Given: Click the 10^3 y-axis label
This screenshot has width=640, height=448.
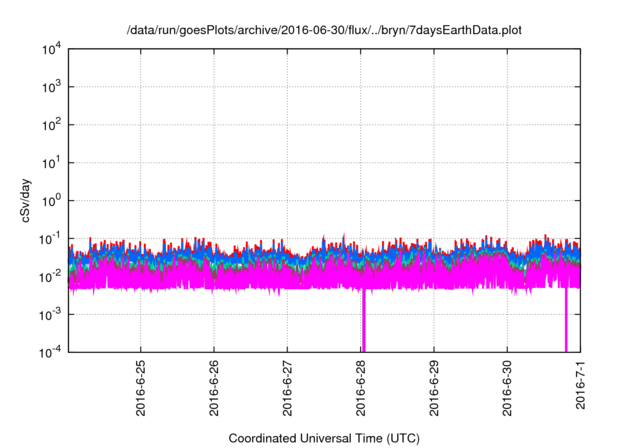Looking at the screenshot, I should point(51,87).
